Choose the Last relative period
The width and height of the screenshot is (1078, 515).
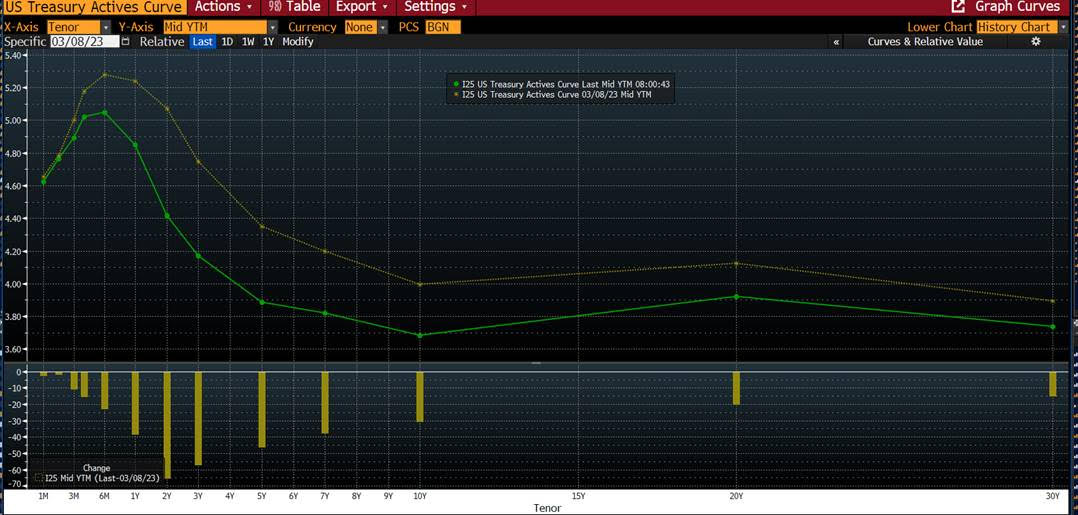coord(203,41)
